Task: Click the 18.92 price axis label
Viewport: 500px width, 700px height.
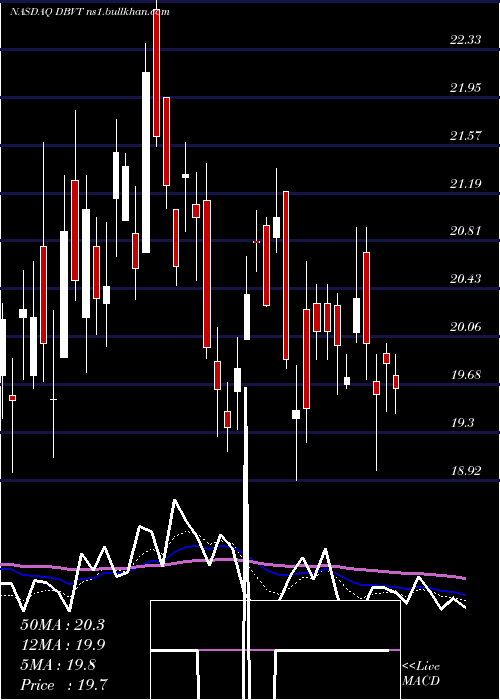Action: [x=466, y=470]
